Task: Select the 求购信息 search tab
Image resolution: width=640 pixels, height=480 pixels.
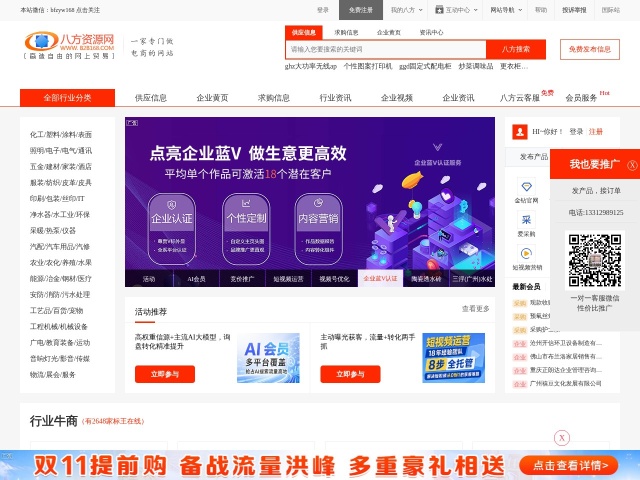Action: tap(346, 32)
